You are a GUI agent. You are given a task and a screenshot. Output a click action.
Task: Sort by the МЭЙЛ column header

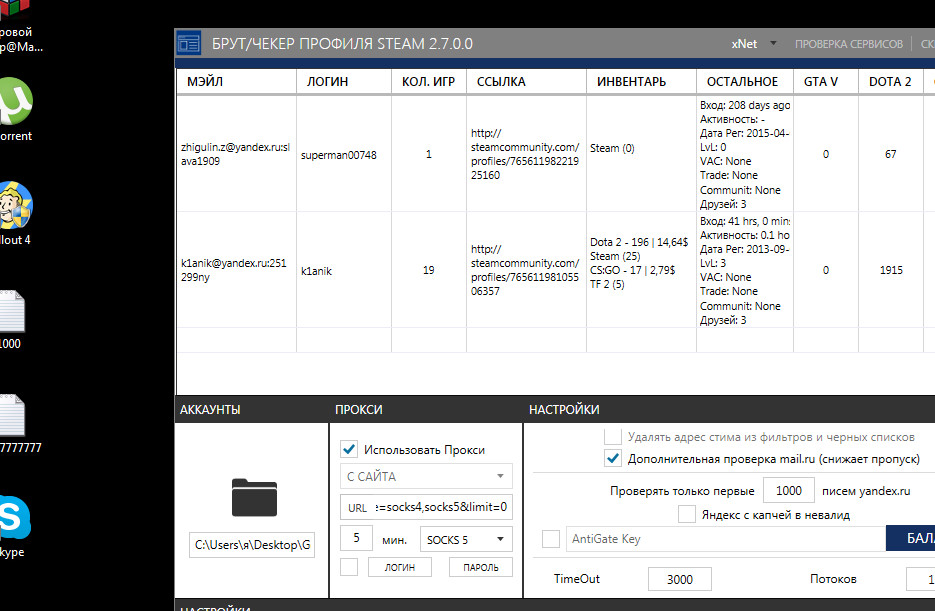pos(236,82)
